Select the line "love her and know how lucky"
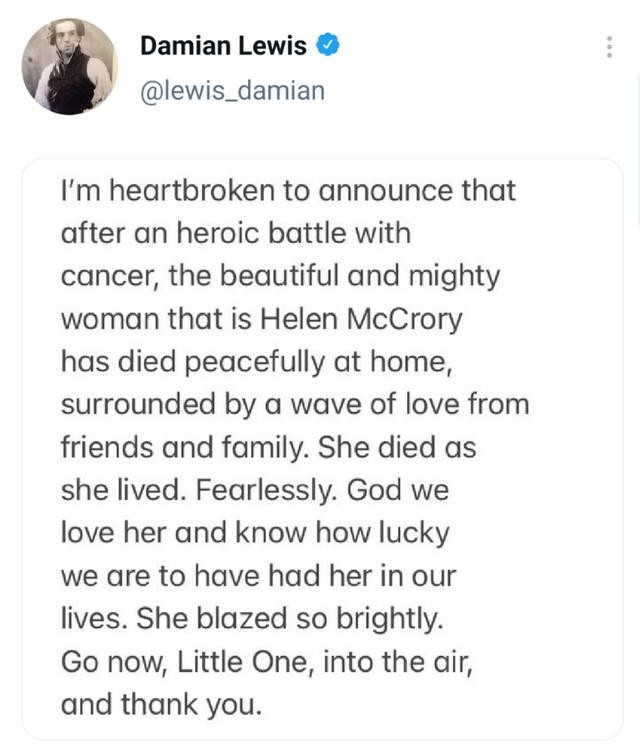640x753 pixels. (x=255, y=533)
